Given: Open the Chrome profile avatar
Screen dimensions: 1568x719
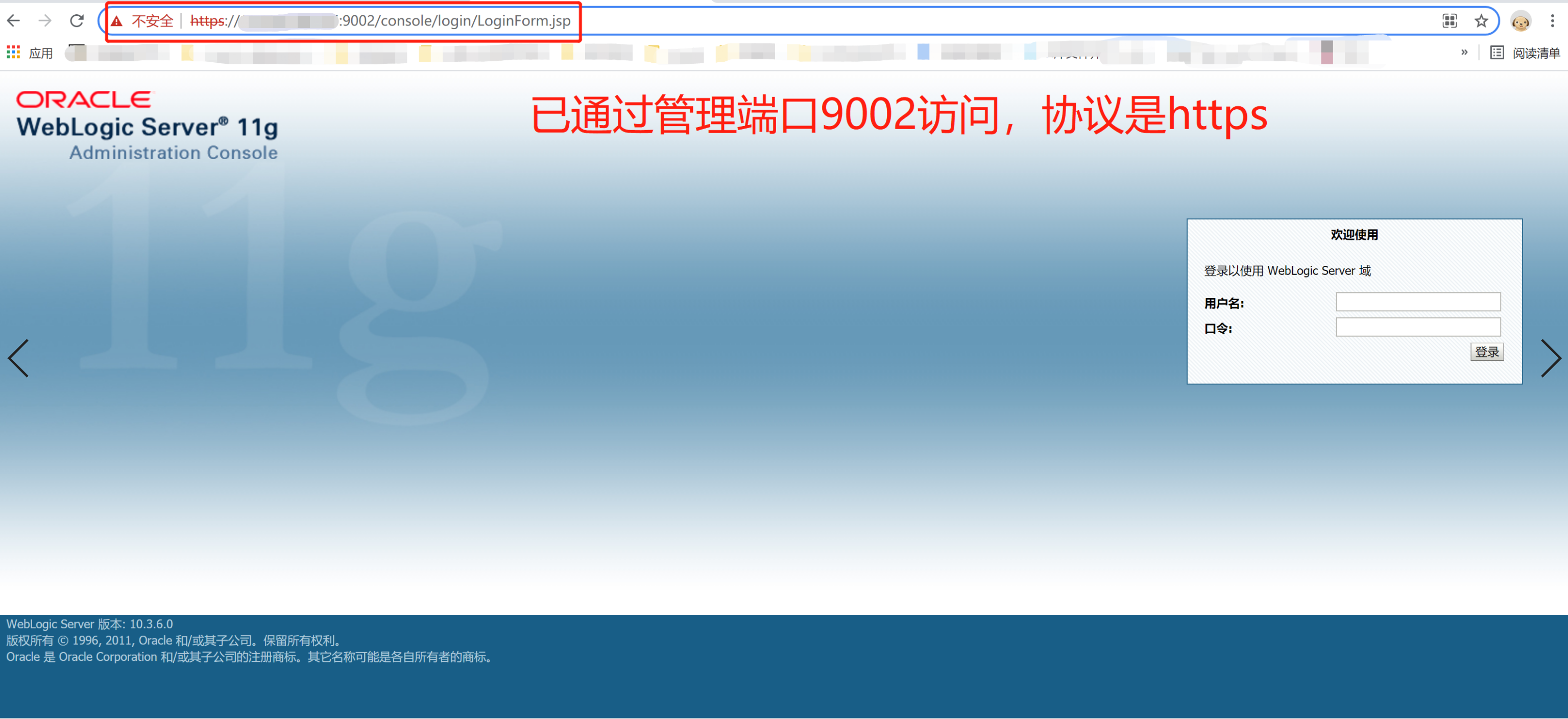Looking at the screenshot, I should (1521, 22).
